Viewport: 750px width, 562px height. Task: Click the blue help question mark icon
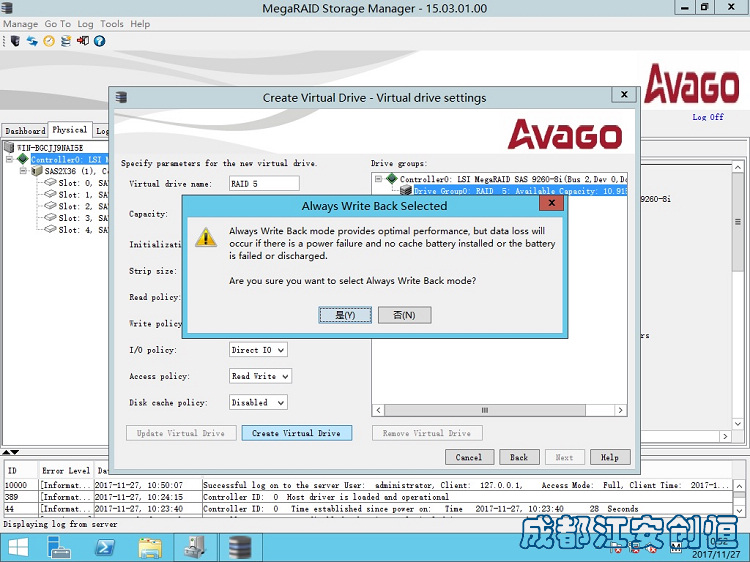point(99,41)
